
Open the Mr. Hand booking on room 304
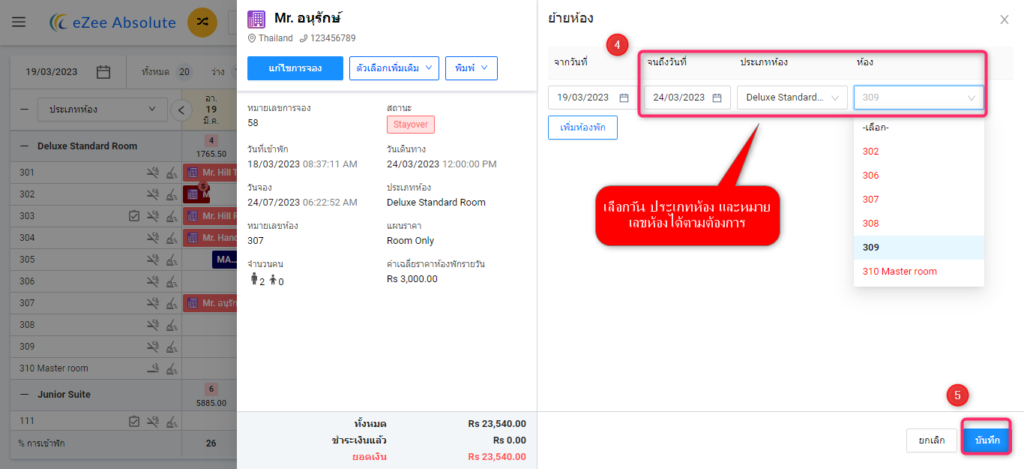pyautogui.click(x=210, y=238)
